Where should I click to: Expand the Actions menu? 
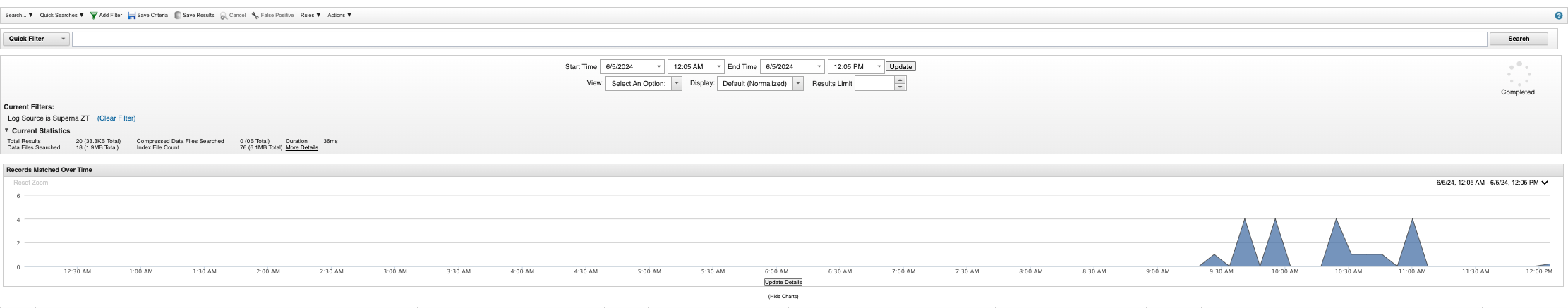click(x=339, y=16)
